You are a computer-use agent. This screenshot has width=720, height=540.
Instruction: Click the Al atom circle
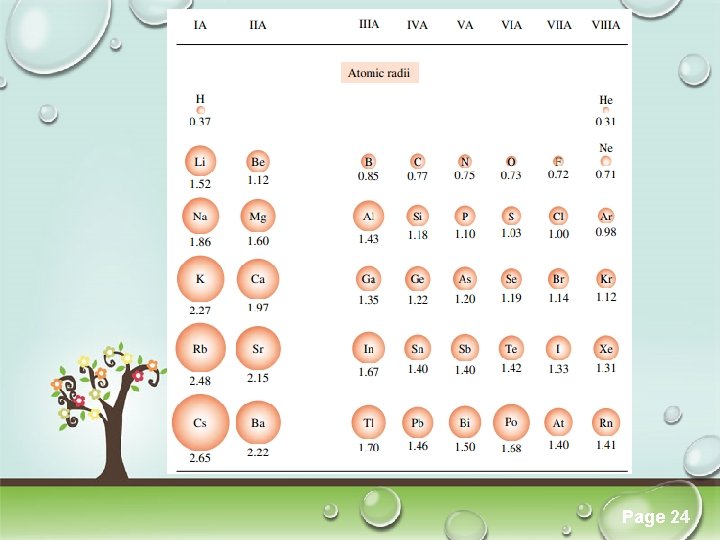[368, 216]
